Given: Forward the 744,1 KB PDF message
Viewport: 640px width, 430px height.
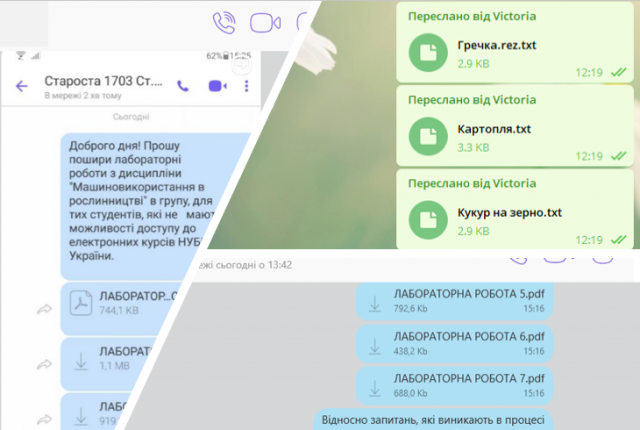Looking at the screenshot, I should pyautogui.click(x=44, y=309).
